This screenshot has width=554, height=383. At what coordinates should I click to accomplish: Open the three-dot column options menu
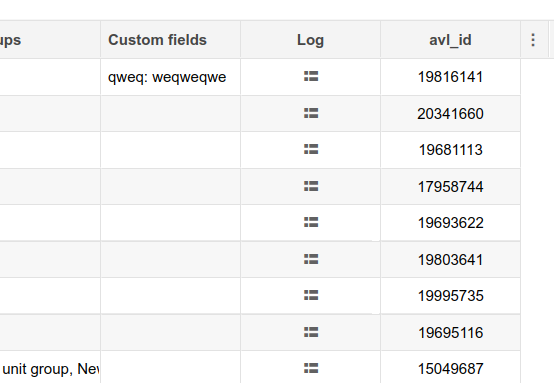pos(533,40)
